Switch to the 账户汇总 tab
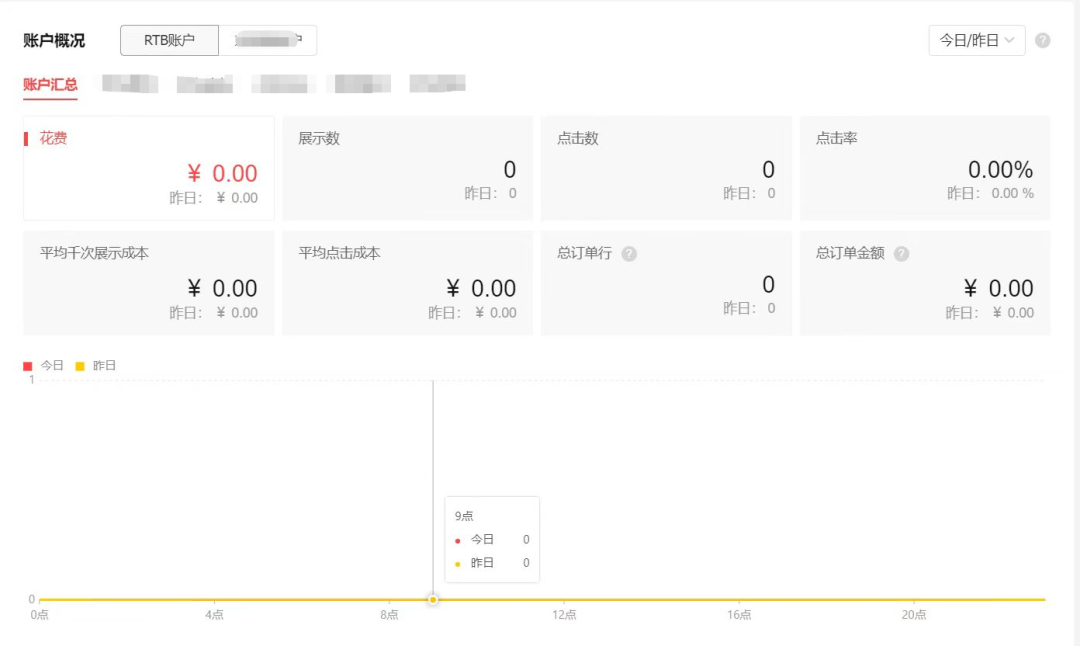This screenshot has height=646, width=1080. [50, 85]
